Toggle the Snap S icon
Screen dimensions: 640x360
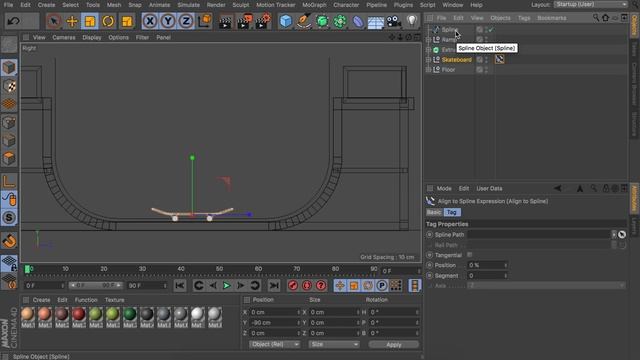point(9,218)
